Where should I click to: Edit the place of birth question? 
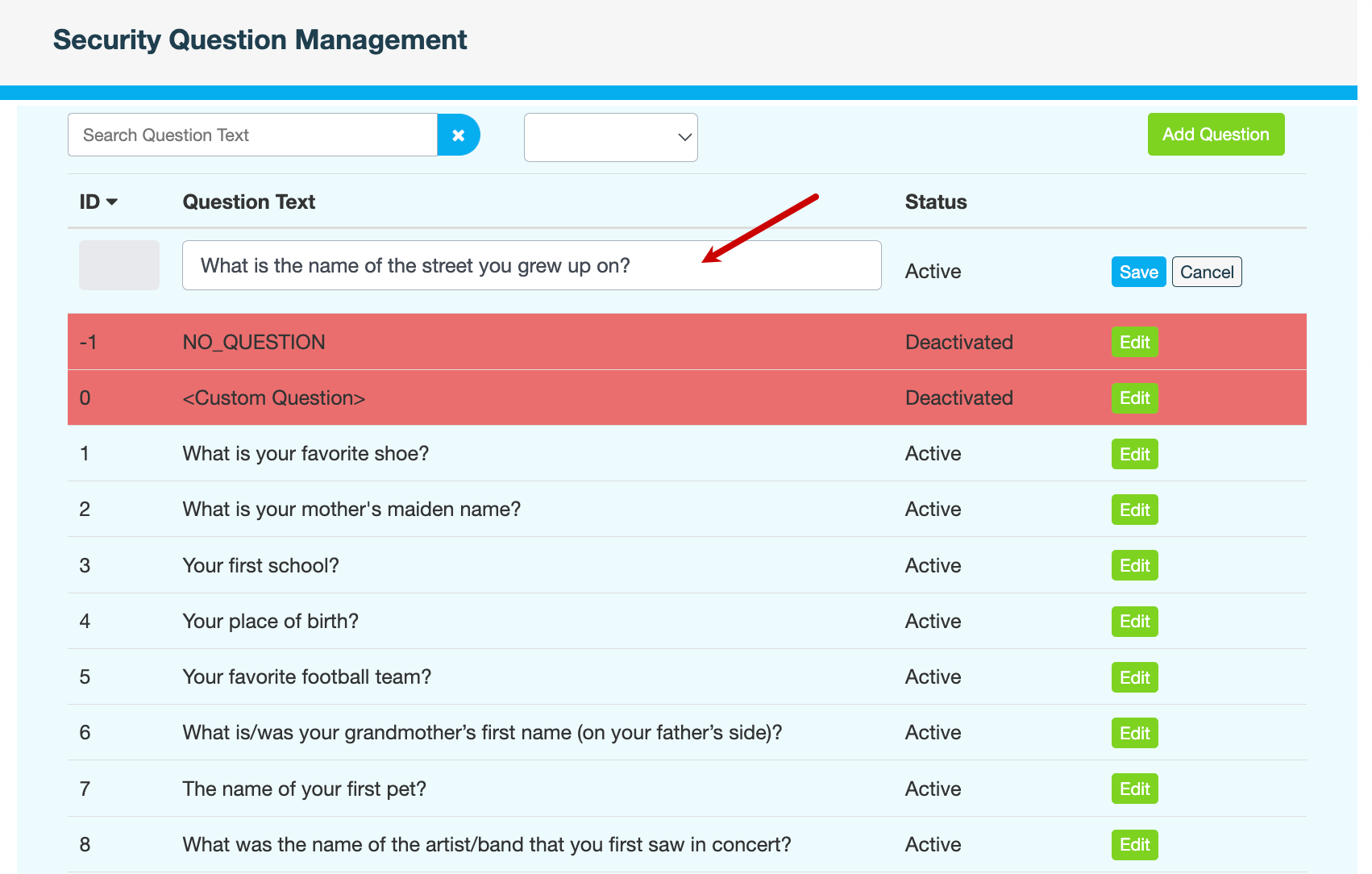[1134, 622]
